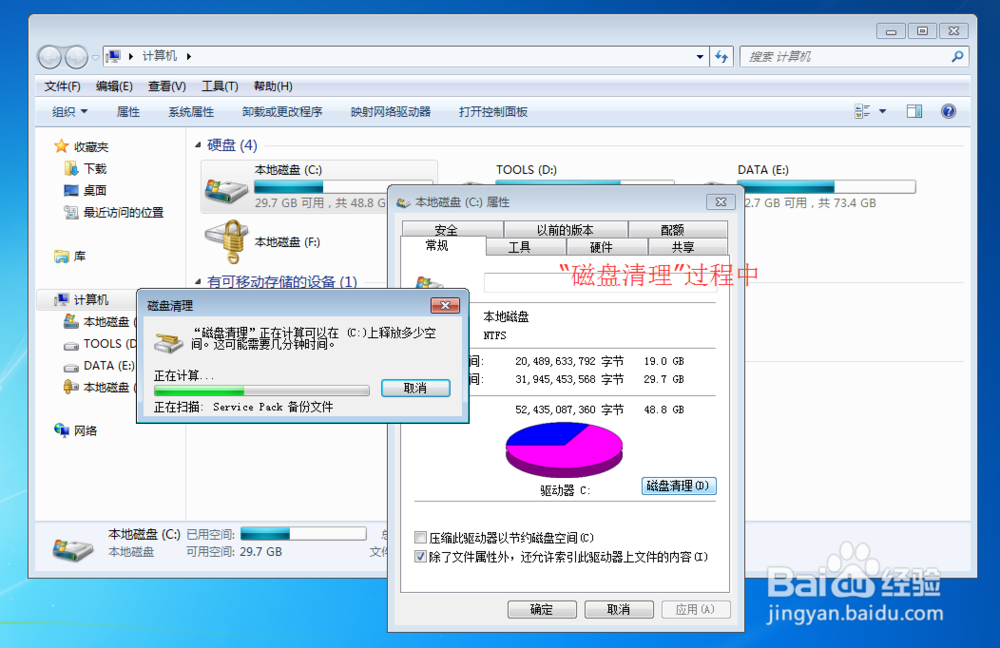The width and height of the screenshot is (1000, 648).
Task: Open the File menu
Action: [62, 86]
